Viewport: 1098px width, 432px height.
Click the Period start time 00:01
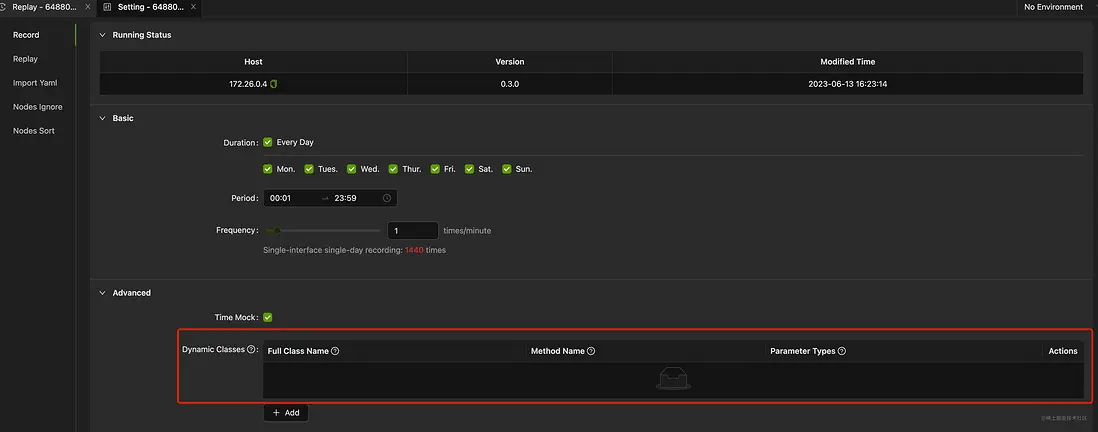[280, 198]
